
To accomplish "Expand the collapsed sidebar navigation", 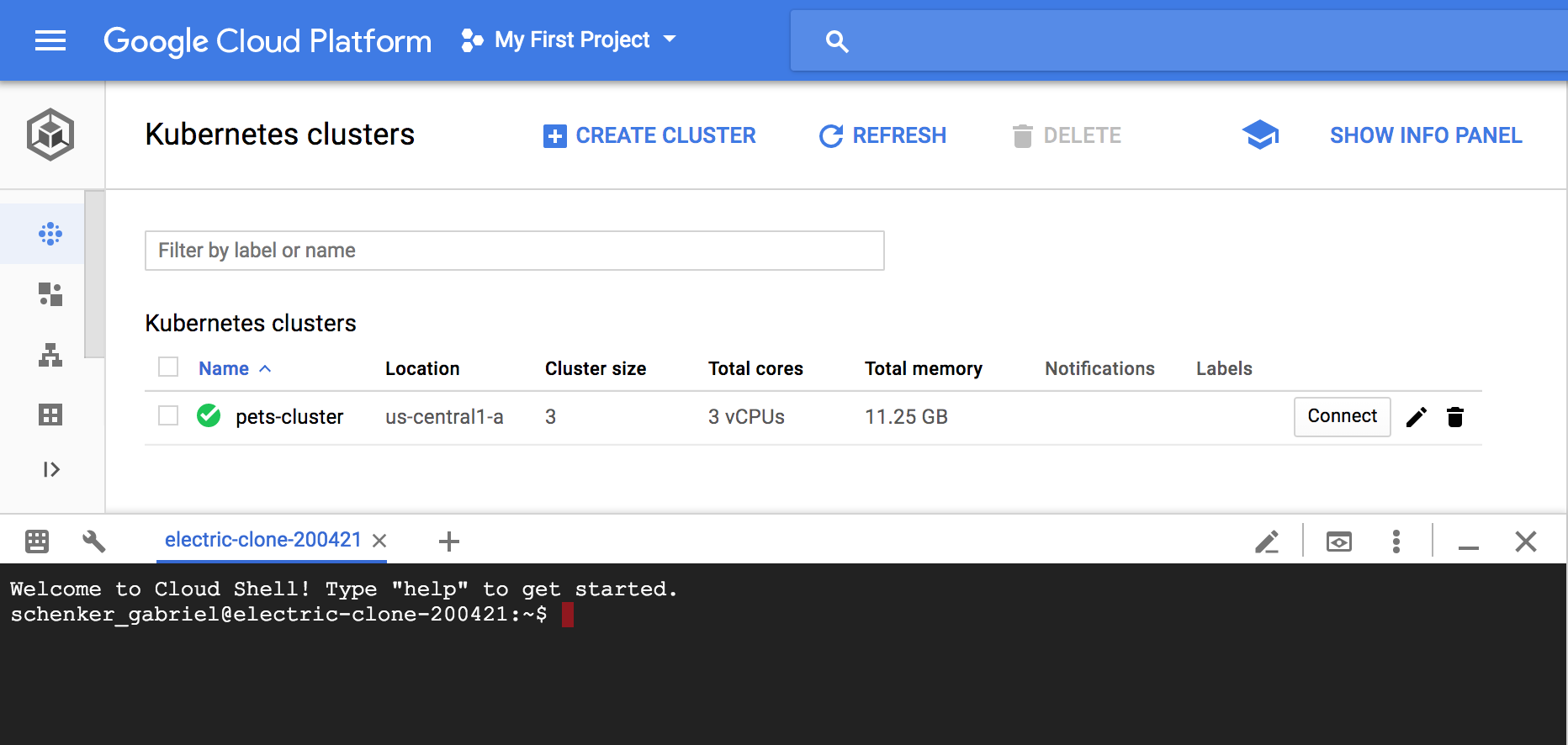I will (x=51, y=469).
